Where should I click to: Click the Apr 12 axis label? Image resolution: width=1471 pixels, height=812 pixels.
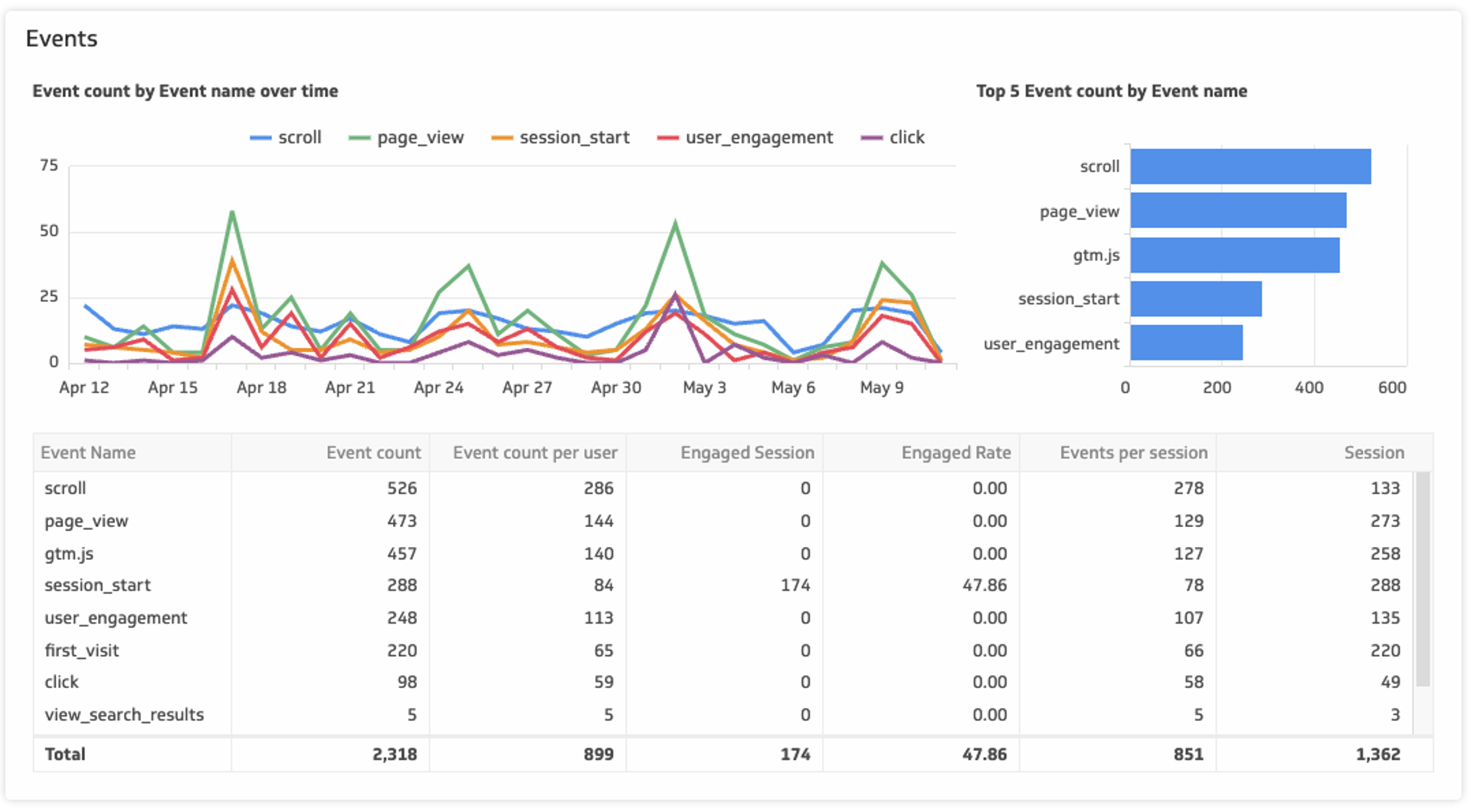[85, 388]
